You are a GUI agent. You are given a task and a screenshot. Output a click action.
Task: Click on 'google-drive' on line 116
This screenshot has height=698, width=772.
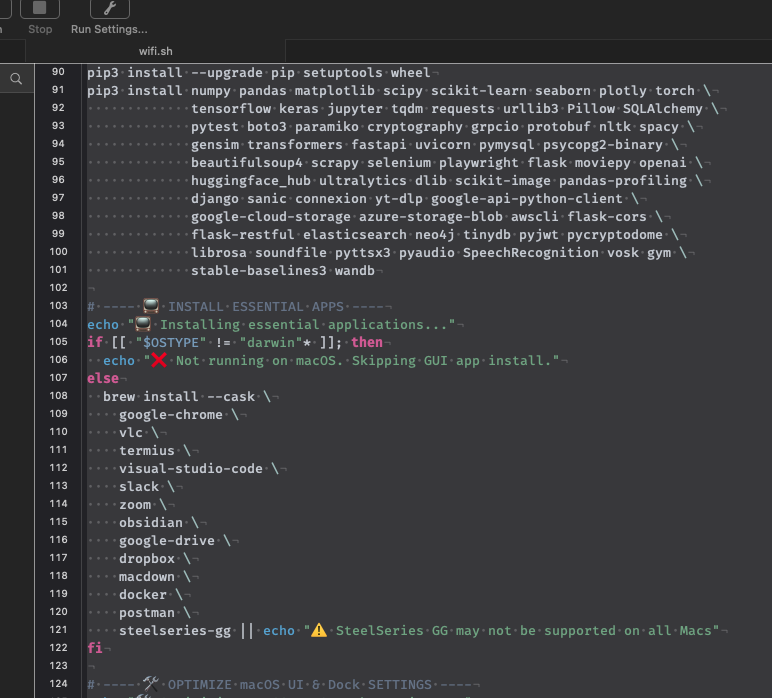coord(166,541)
